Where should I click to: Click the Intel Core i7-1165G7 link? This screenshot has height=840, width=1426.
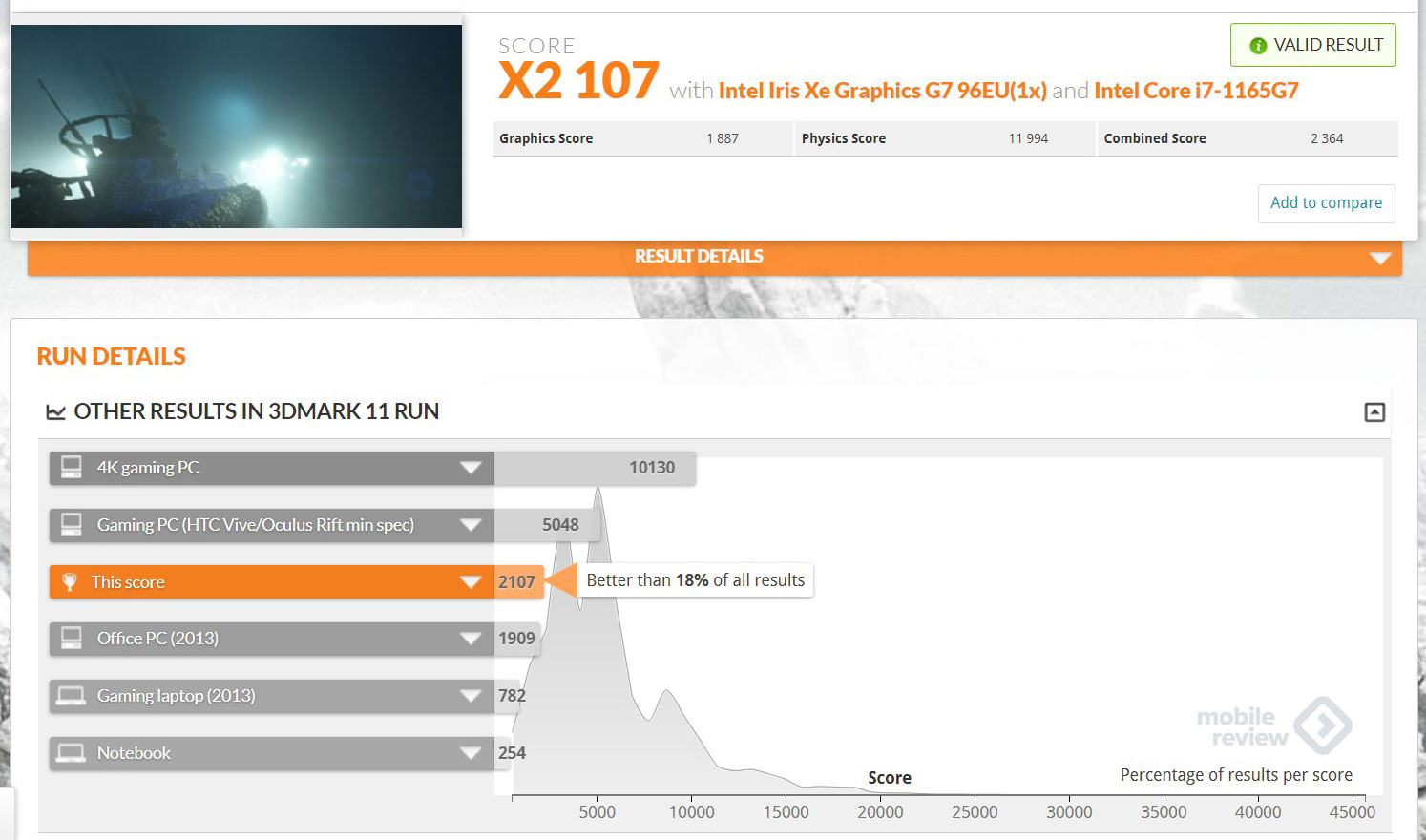pyautogui.click(x=1196, y=91)
